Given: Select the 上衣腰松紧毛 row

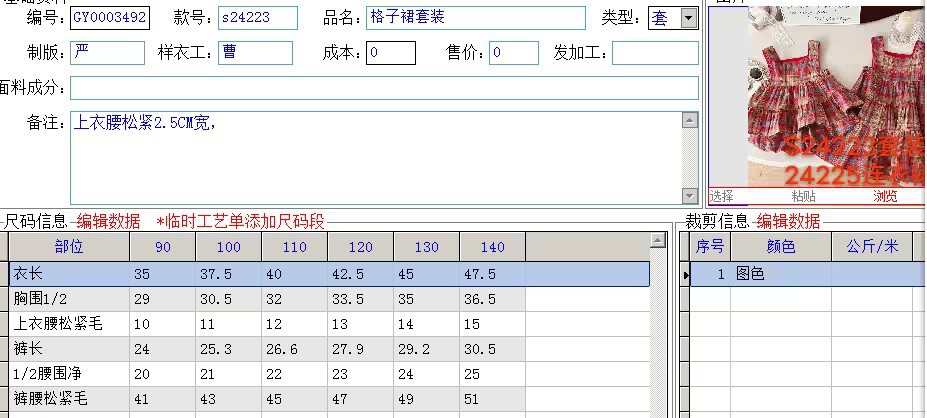Looking at the screenshot, I should click(329, 324).
